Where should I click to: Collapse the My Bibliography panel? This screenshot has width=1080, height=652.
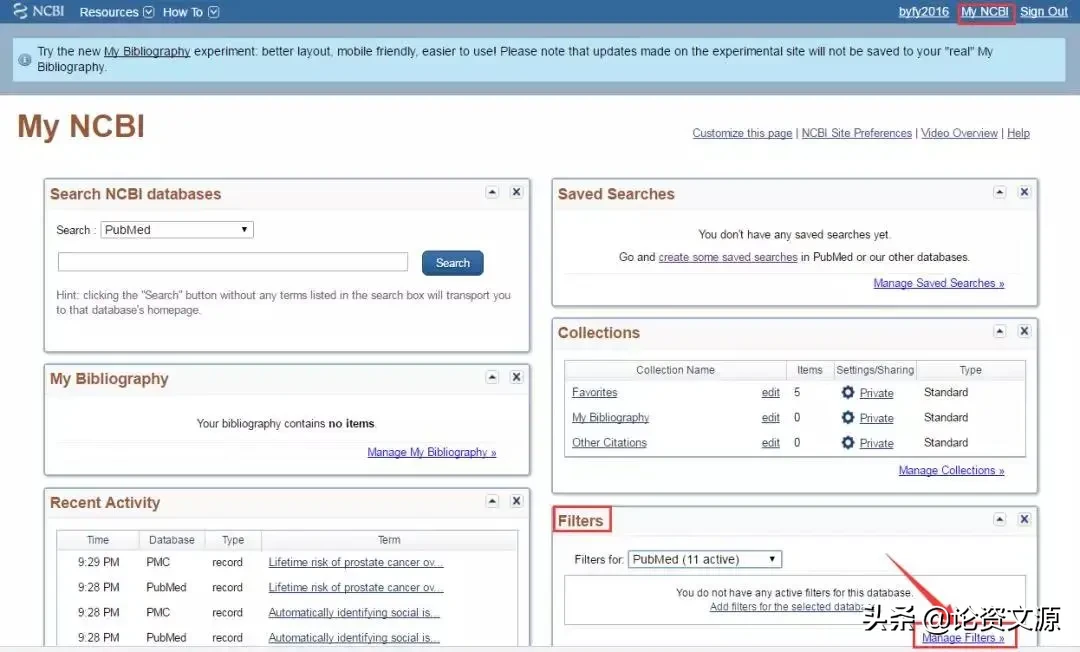pyautogui.click(x=492, y=377)
